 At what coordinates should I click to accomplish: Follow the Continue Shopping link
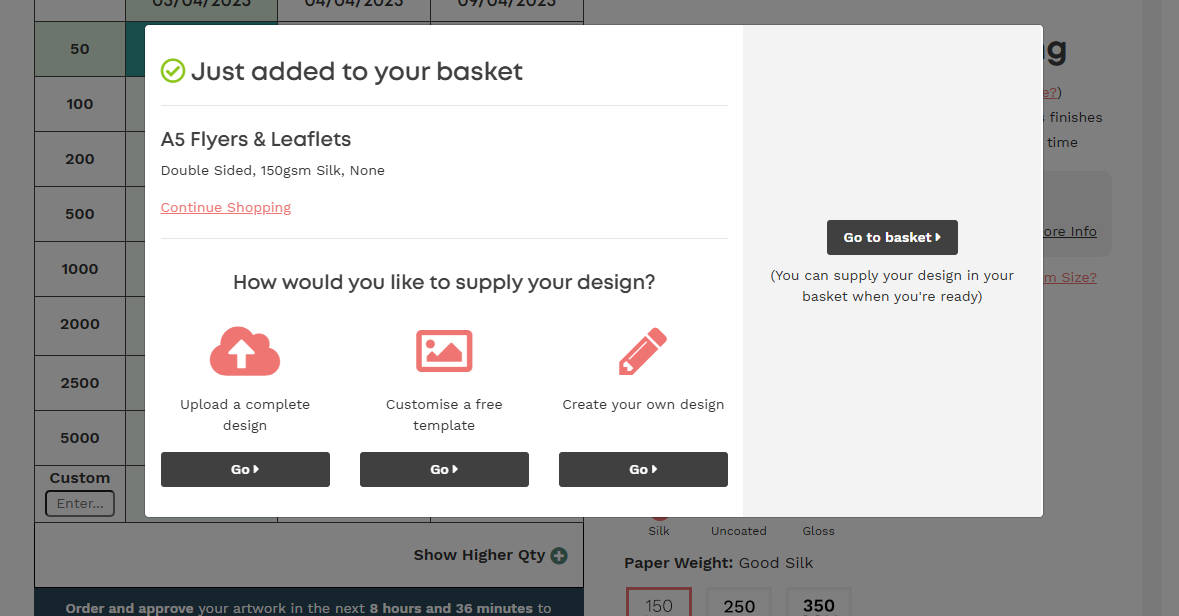226,207
